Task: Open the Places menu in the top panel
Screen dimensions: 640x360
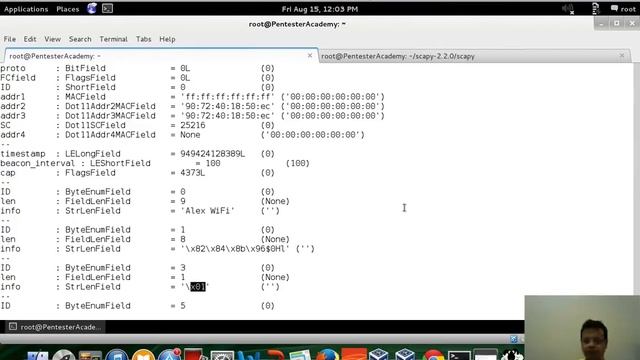Action: [x=67, y=9]
